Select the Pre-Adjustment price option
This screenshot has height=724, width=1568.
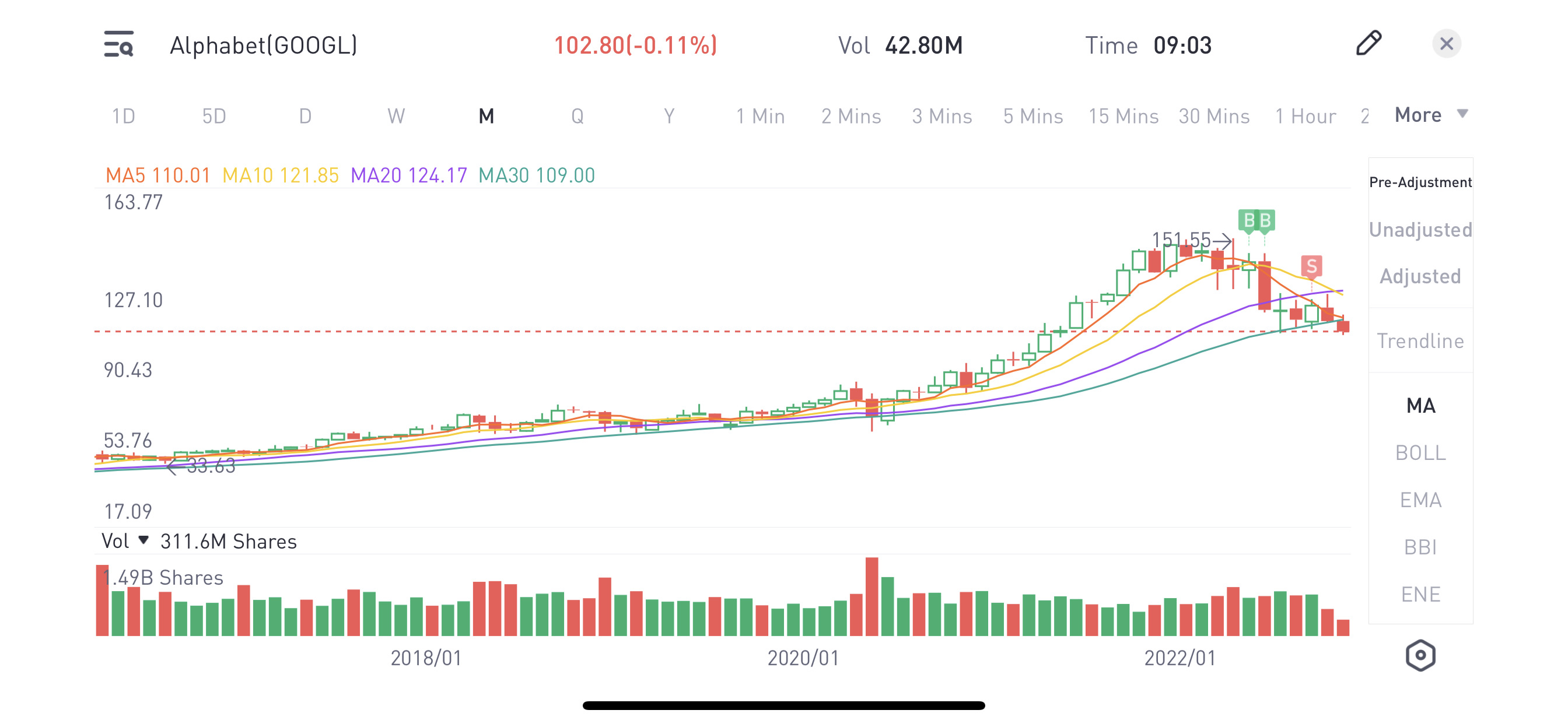1420,182
